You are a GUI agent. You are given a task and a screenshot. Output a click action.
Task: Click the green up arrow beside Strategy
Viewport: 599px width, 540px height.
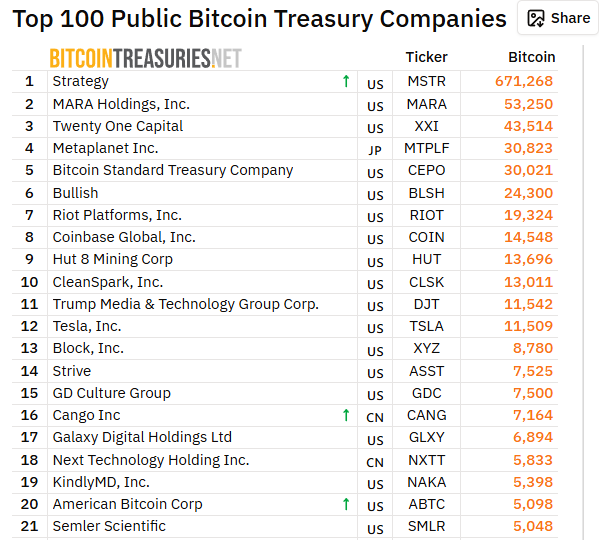click(x=346, y=81)
